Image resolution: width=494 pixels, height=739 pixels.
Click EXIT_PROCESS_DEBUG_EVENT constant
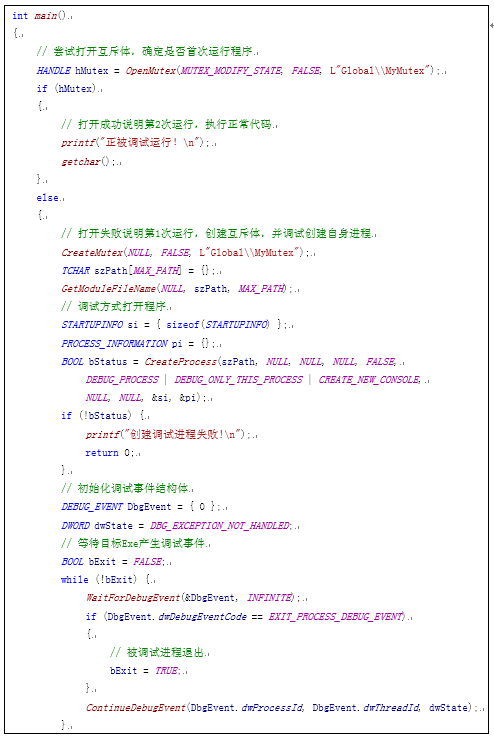[x=336, y=616]
